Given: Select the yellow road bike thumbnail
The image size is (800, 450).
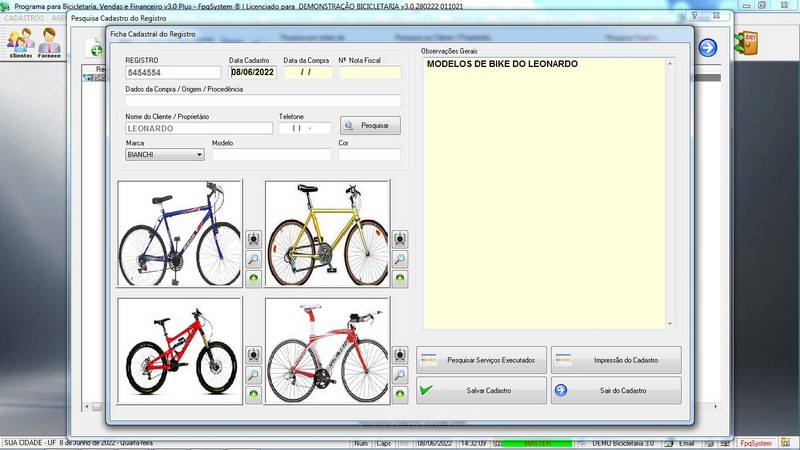Looking at the screenshot, I should pyautogui.click(x=327, y=234).
